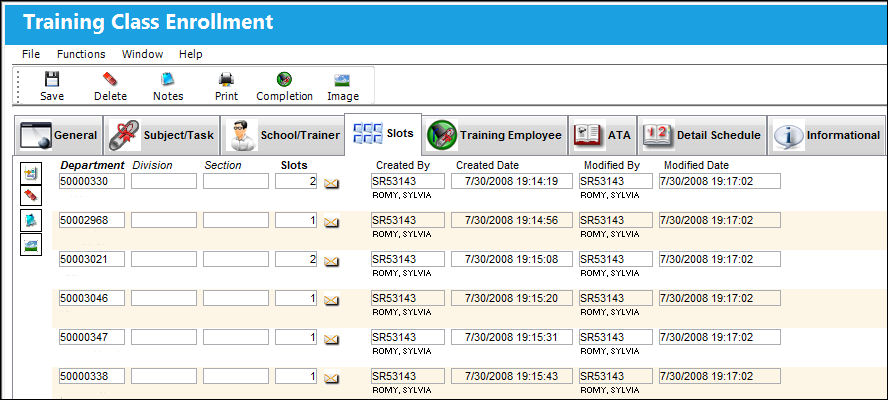This screenshot has height=400, width=888.
Task: Open the File menu
Action: pos(31,54)
